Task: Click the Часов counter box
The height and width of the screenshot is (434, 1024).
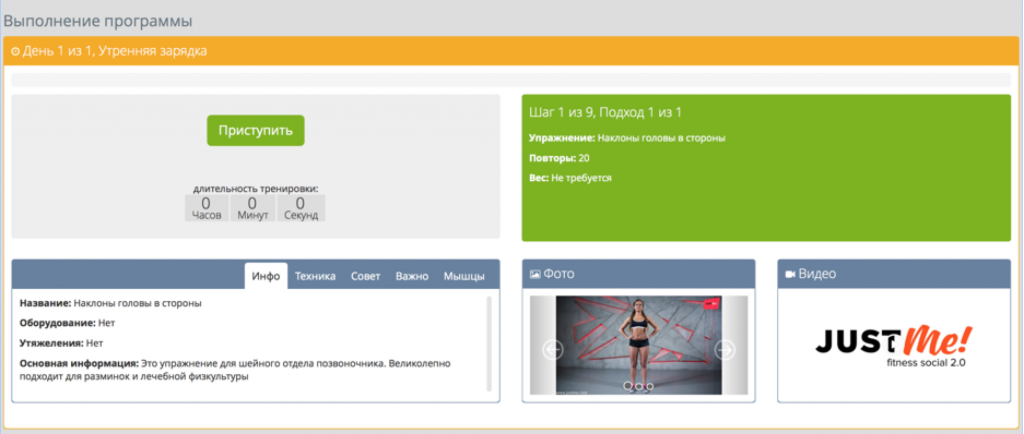Action: pyautogui.click(x=206, y=208)
